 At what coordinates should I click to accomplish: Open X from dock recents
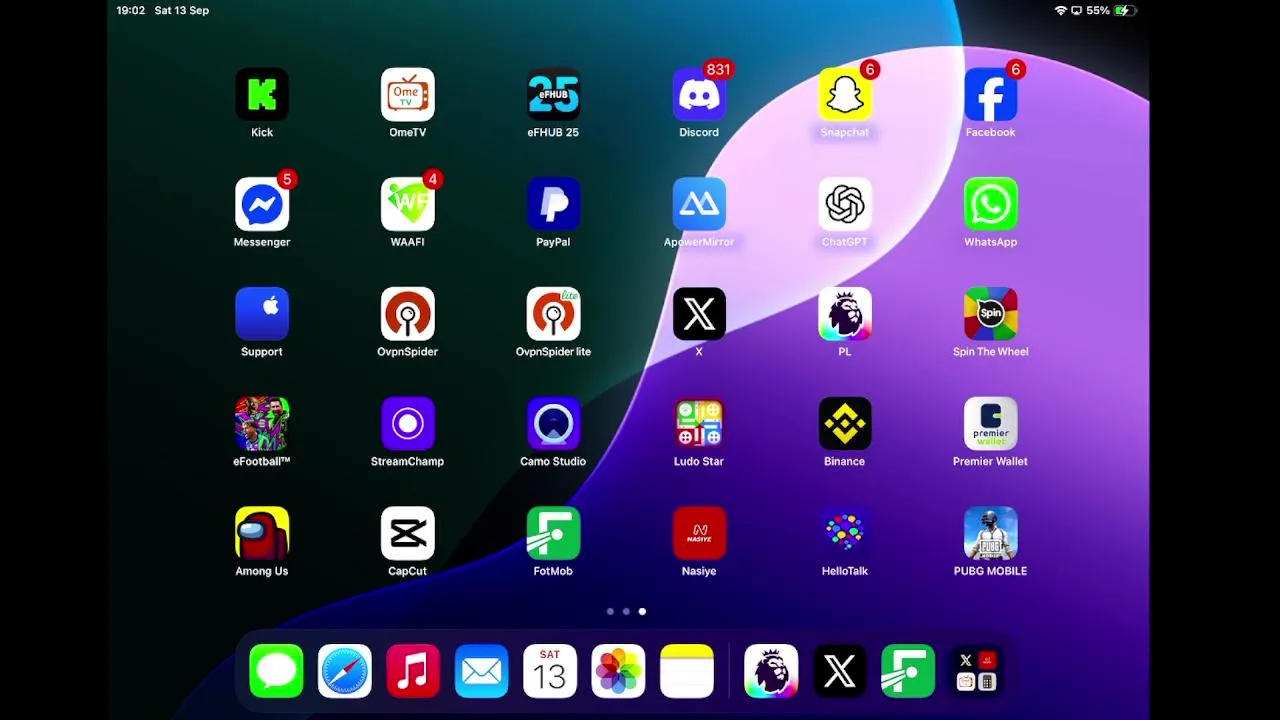pyautogui.click(x=840, y=671)
